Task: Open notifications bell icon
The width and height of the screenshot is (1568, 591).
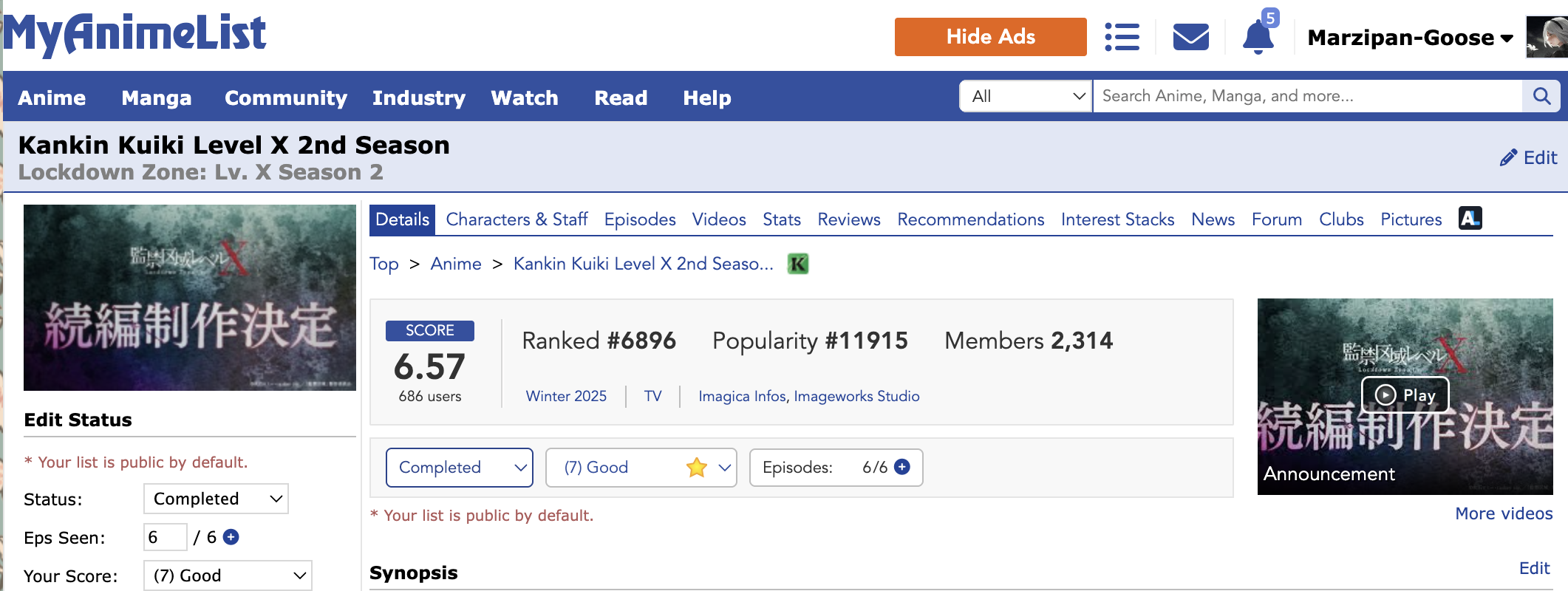Action: (1258, 37)
